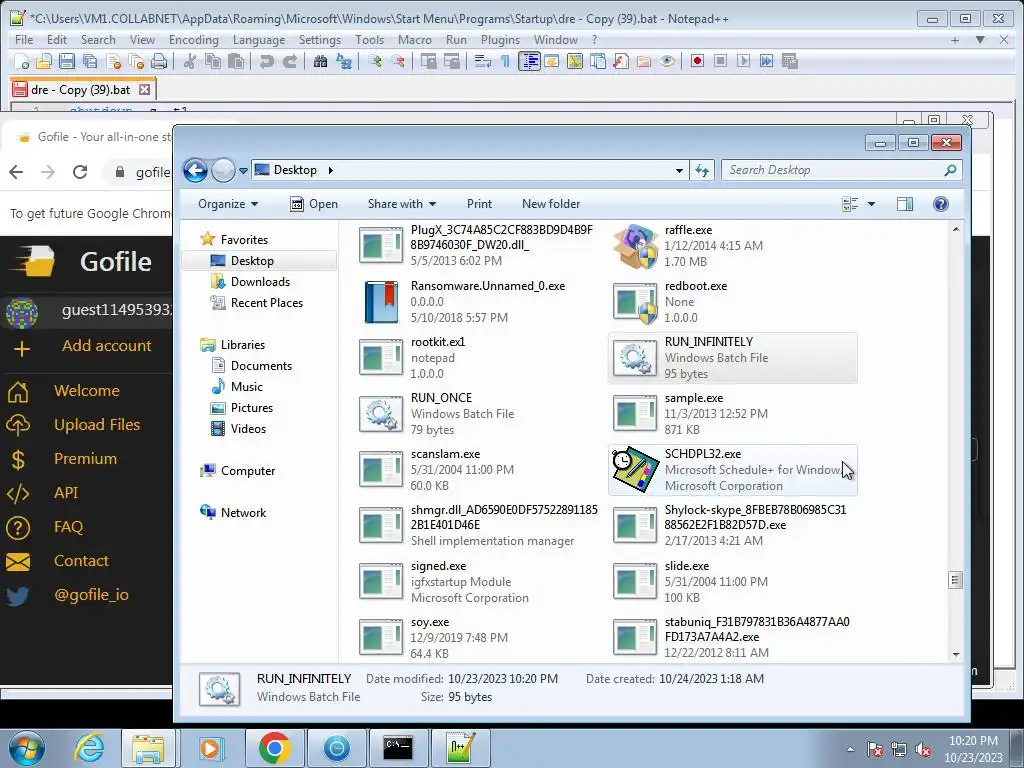
Task: Expand the Desktop breadcrumb arrow in address bar
Action: click(x=330, y=170)
